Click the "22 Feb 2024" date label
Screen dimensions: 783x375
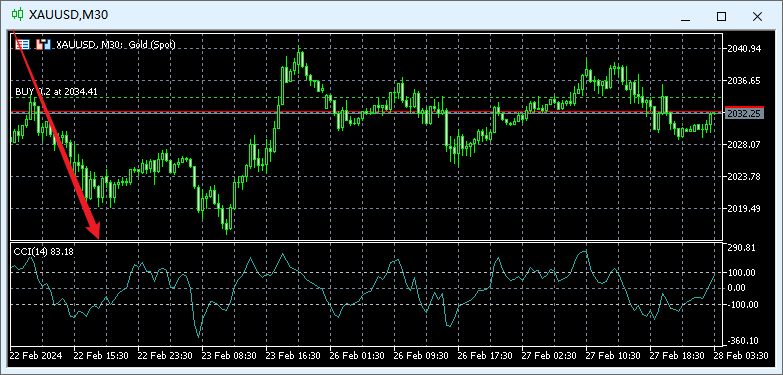point(36,356)
